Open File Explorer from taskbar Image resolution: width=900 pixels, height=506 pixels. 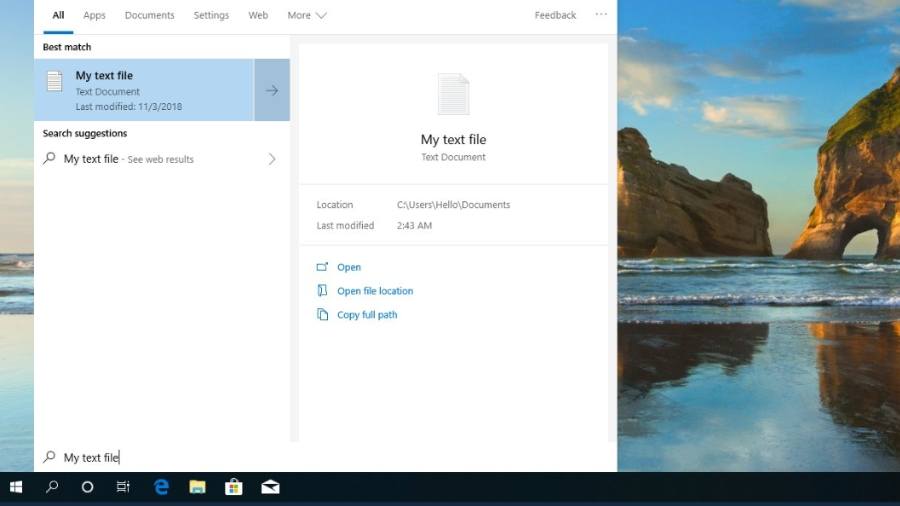pos(198,487)
